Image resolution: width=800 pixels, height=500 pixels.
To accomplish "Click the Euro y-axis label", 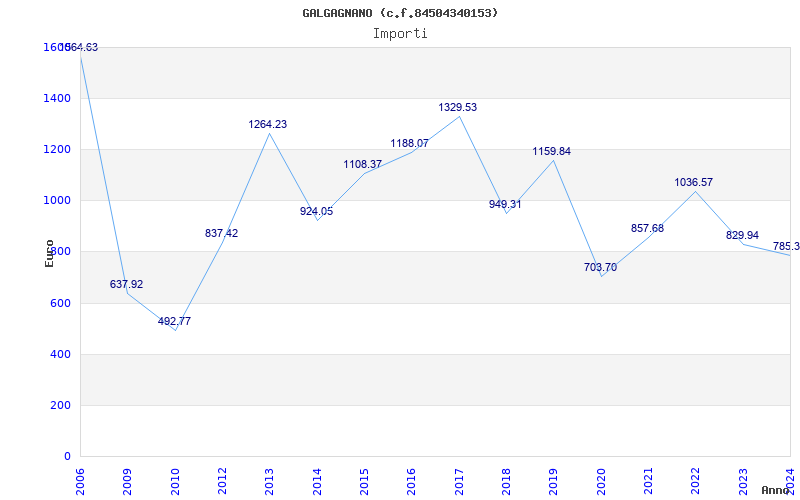I will click(x=49, y=253).
